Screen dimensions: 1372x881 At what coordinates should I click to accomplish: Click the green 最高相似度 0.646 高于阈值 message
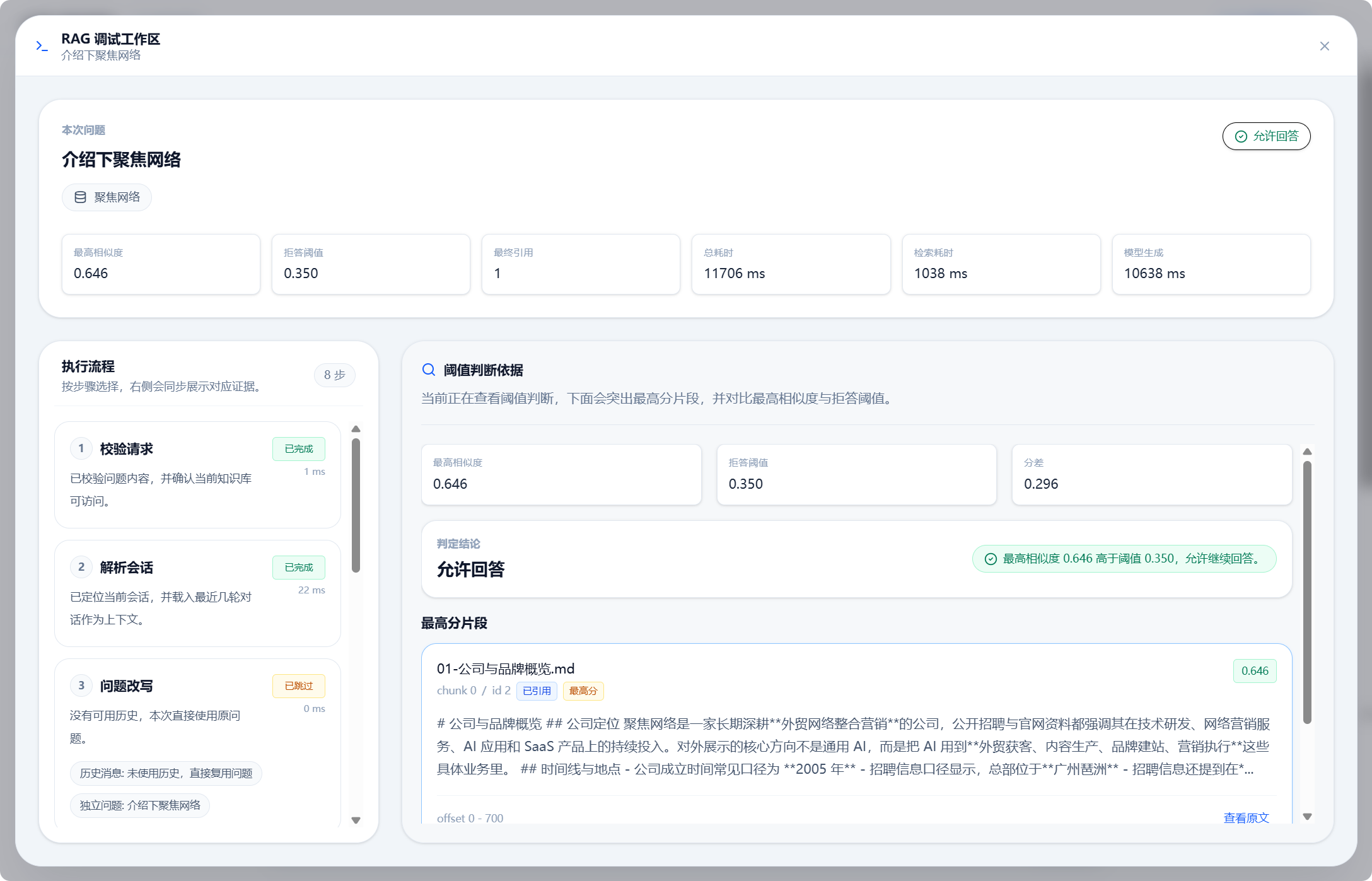1124,559
